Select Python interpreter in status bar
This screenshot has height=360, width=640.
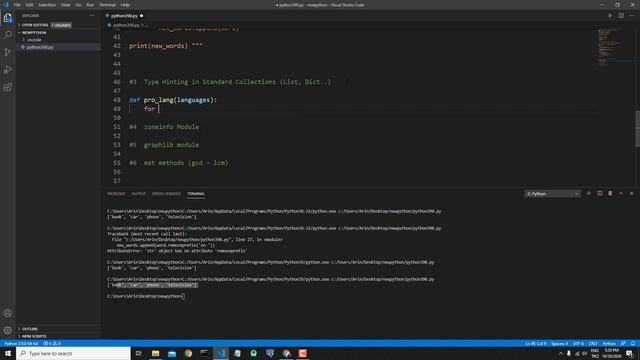[x=21, y=344]
